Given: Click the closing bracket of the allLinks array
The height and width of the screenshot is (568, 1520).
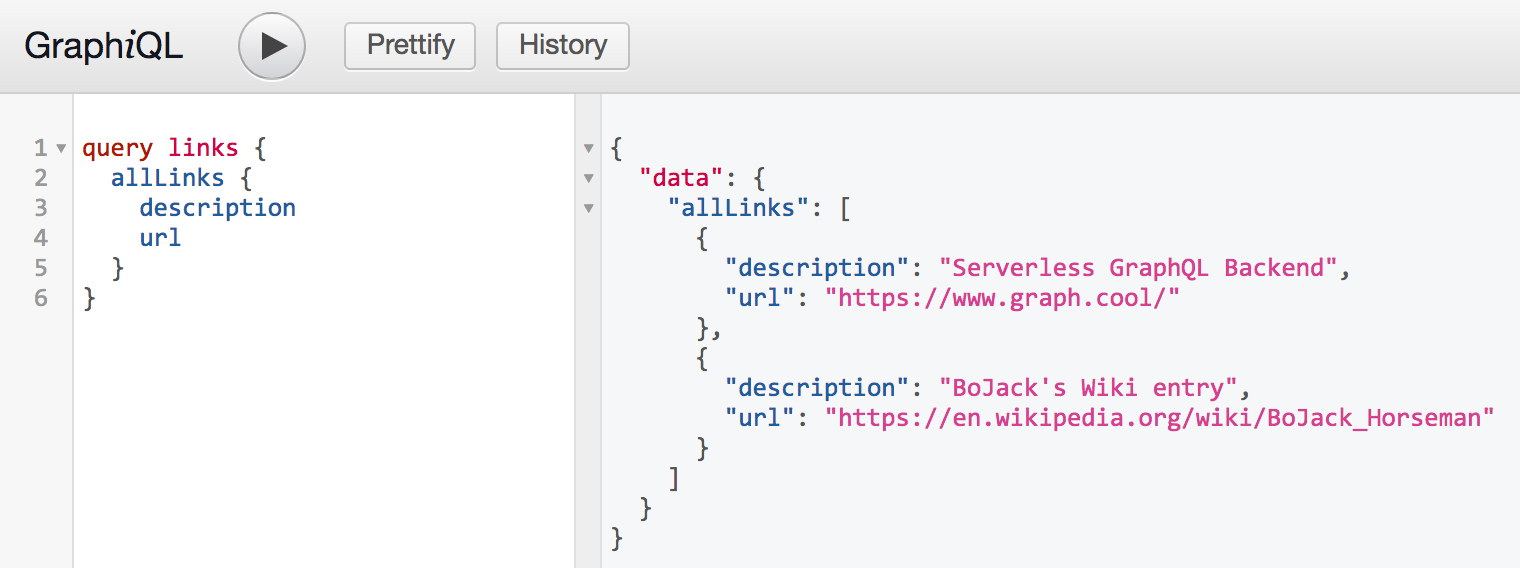Looking at the screenshot, I should tap(674, 479).
